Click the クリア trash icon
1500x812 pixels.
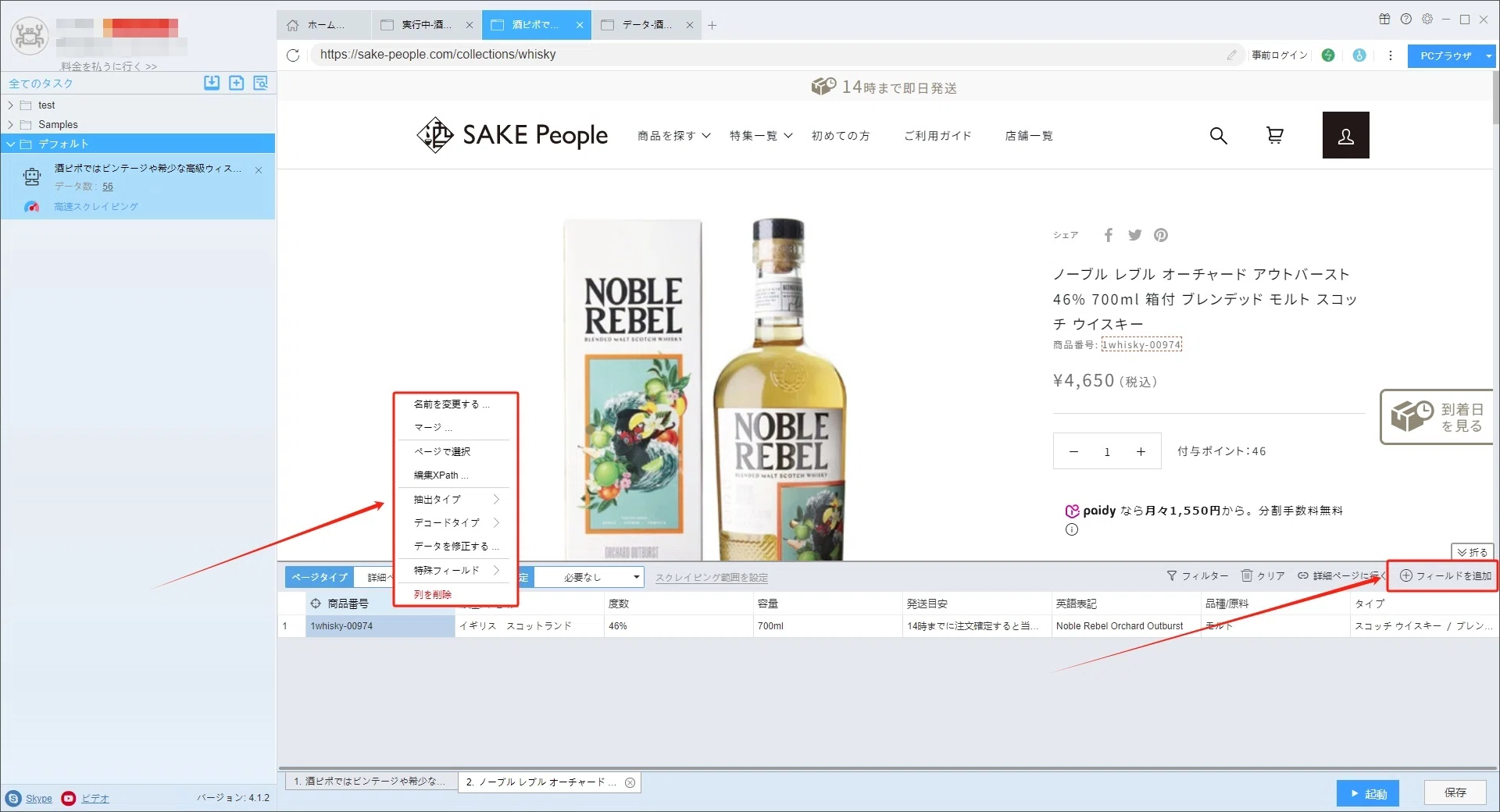[1247, 575]
